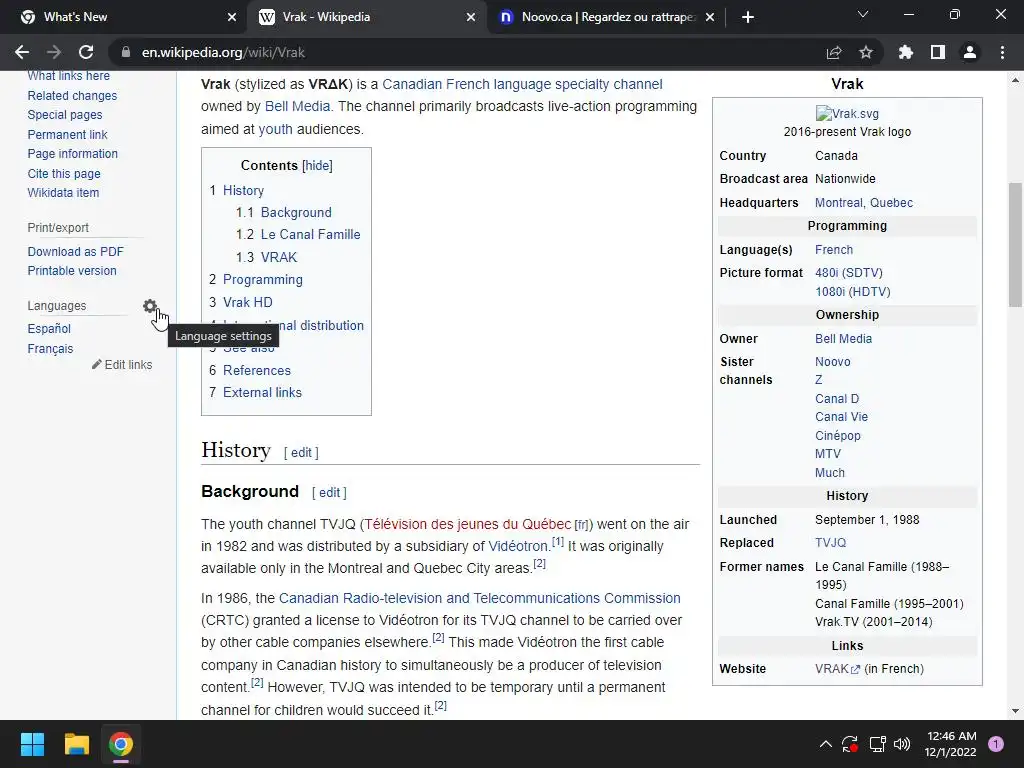Open the volume speaker icon
1024x768 pixels.
(902, 744)
